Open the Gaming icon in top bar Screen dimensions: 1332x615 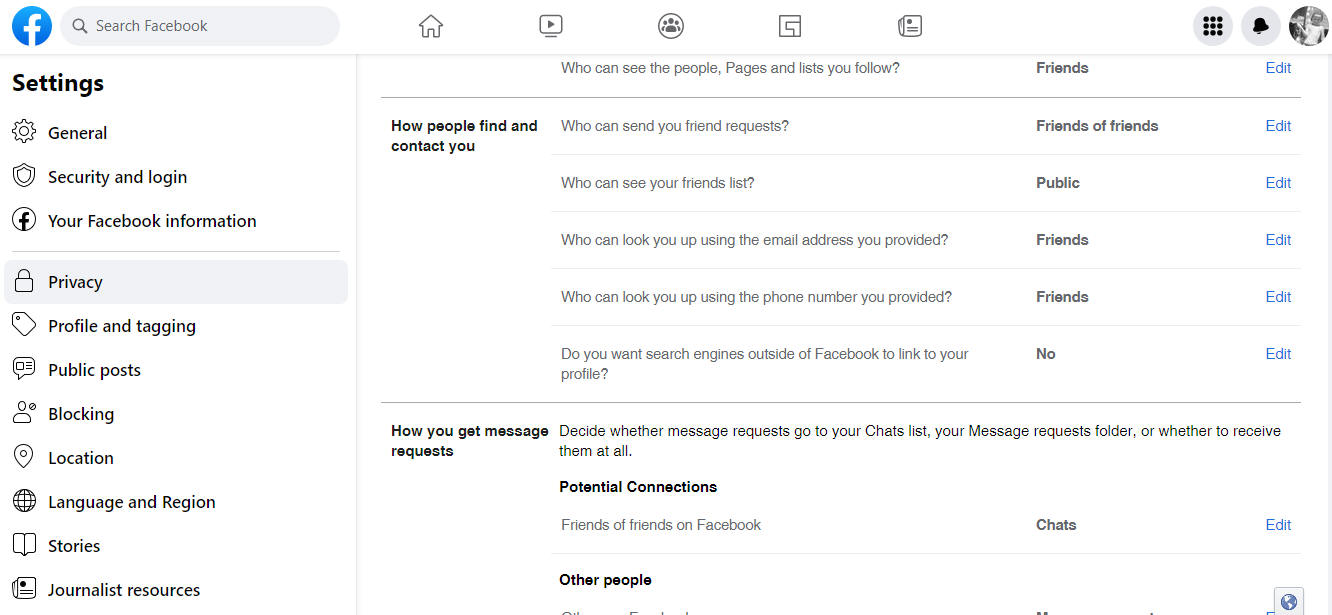[x=790, y=26]
